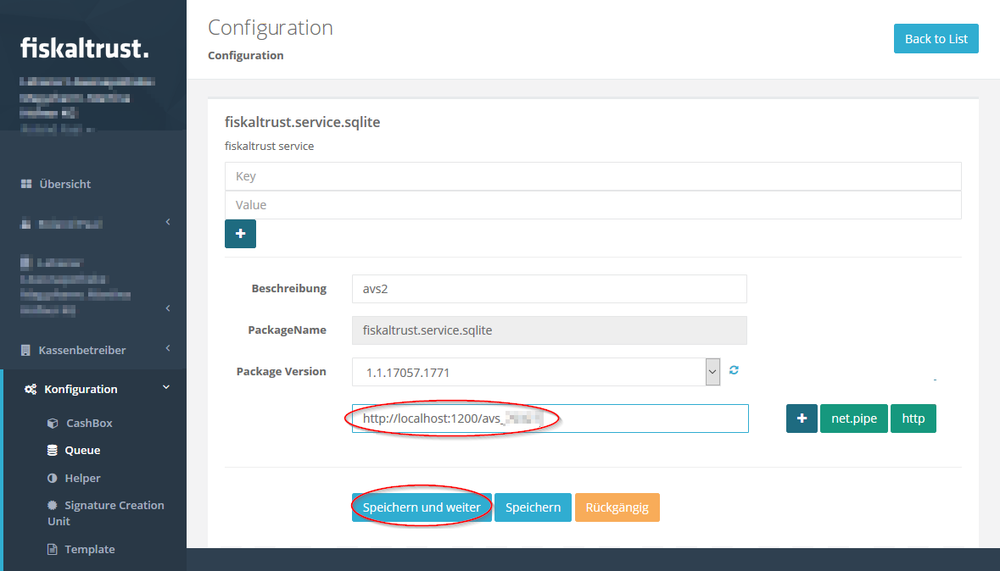The width and height of the screenshot is (1000, 571).
Task: Click the Back to List button
Action: [936, 39]
